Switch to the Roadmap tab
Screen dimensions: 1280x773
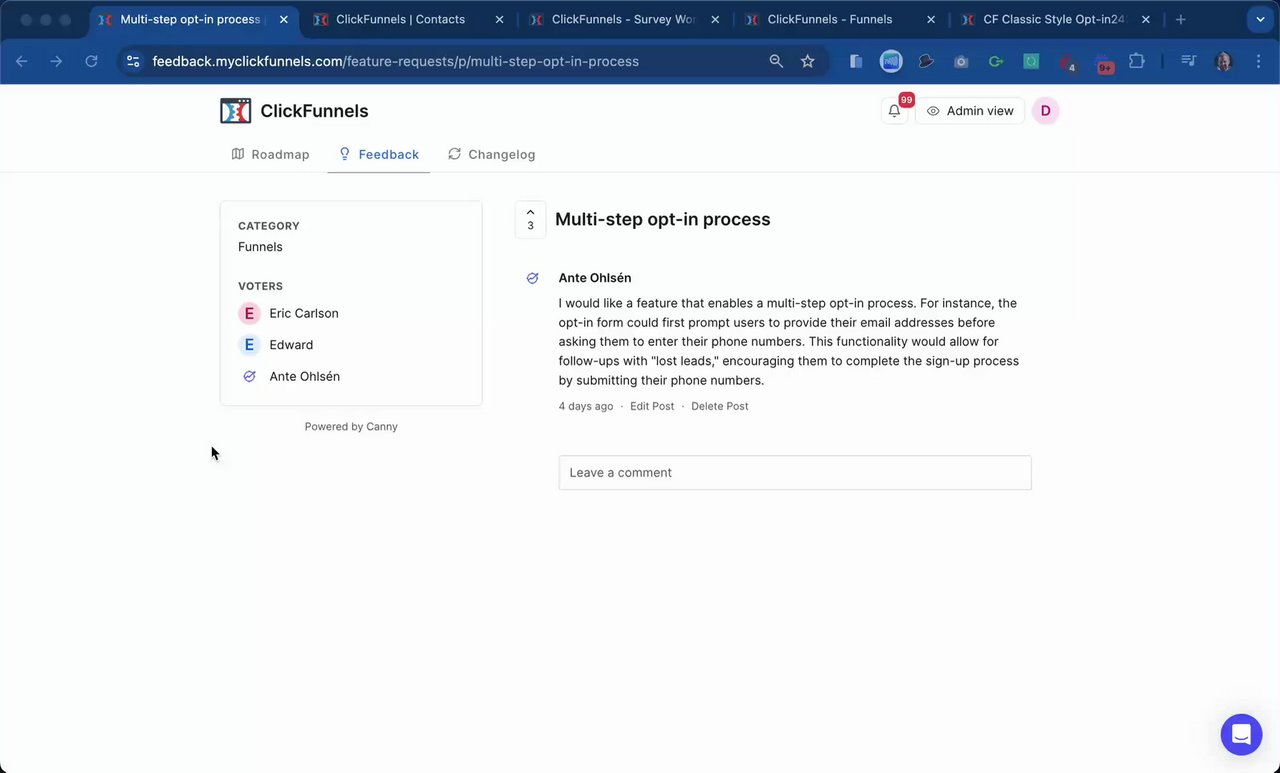click(270, 154)
